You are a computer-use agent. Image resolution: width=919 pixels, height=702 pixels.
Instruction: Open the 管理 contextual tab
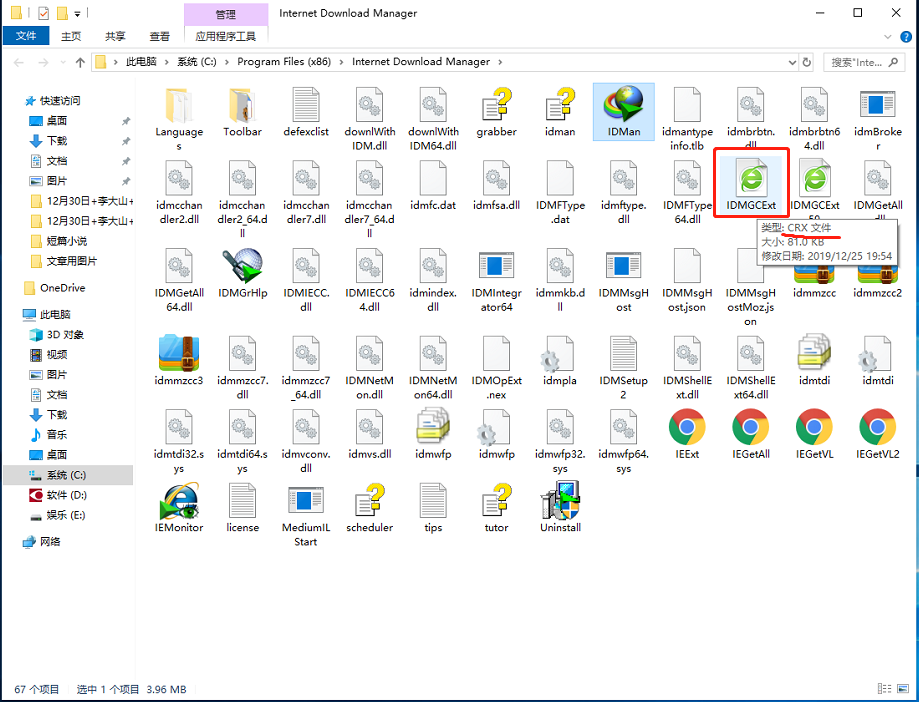[226, 14]
